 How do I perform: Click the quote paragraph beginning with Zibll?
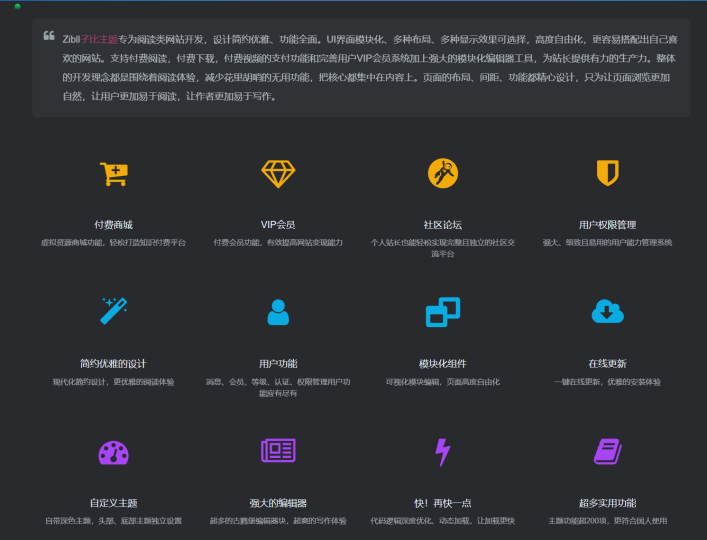point(370,68)
